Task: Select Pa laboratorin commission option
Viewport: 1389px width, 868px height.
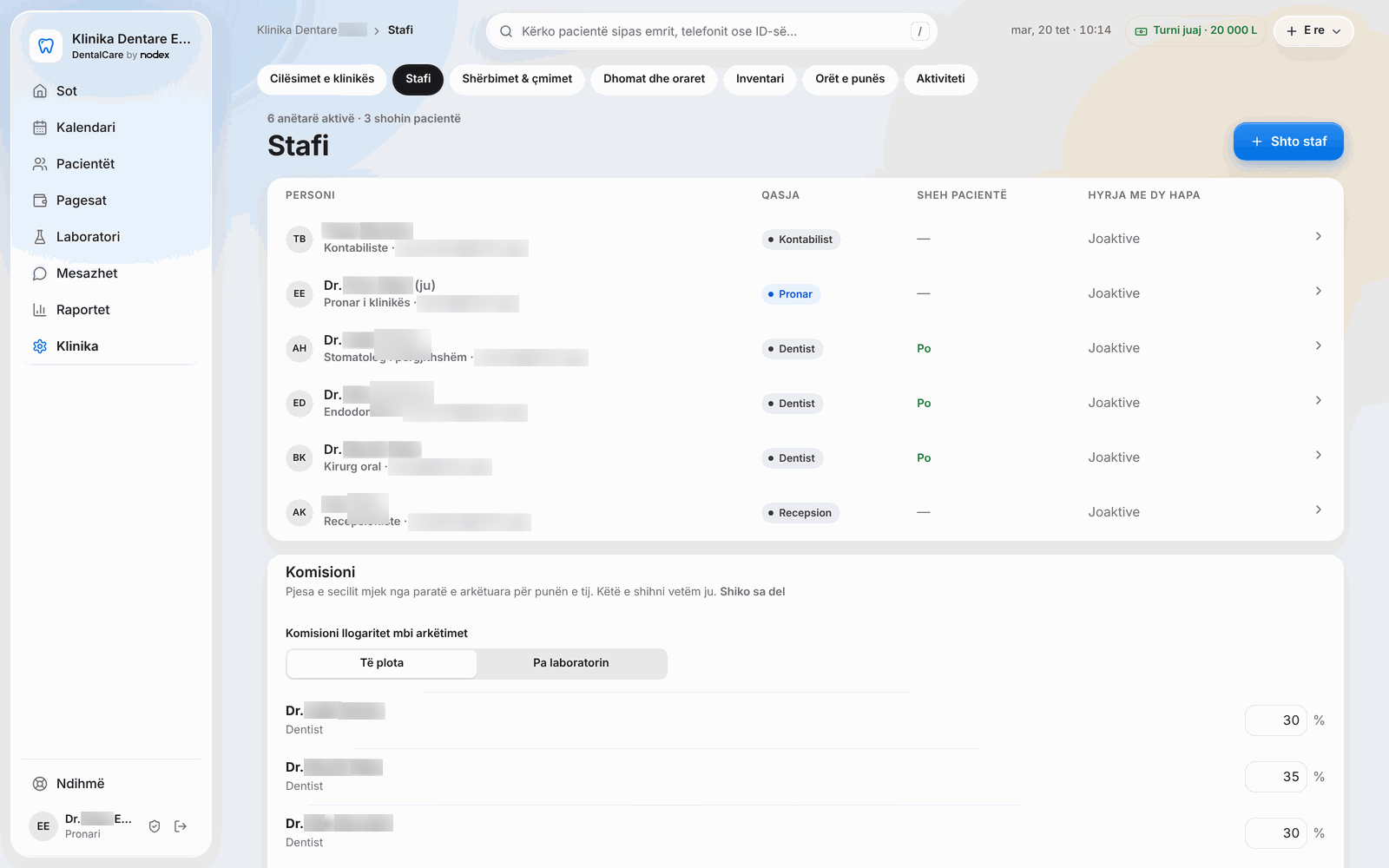Action: click(571, 663)
